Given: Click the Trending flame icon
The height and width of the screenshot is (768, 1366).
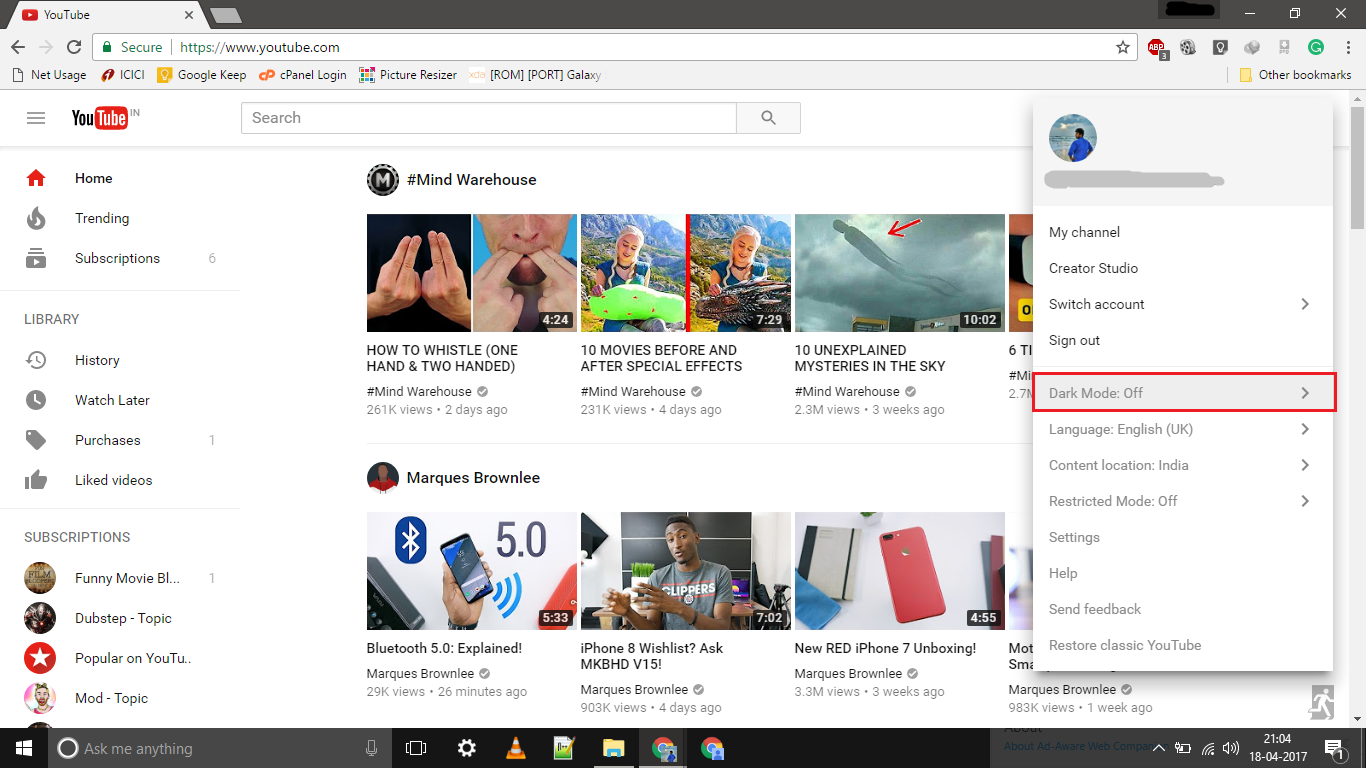Looking at the screenshot, I should point(36,218).
